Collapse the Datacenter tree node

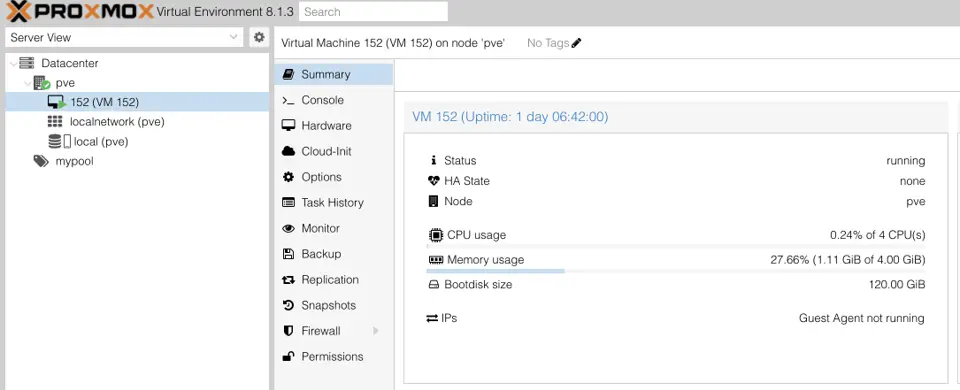[13, 63]
